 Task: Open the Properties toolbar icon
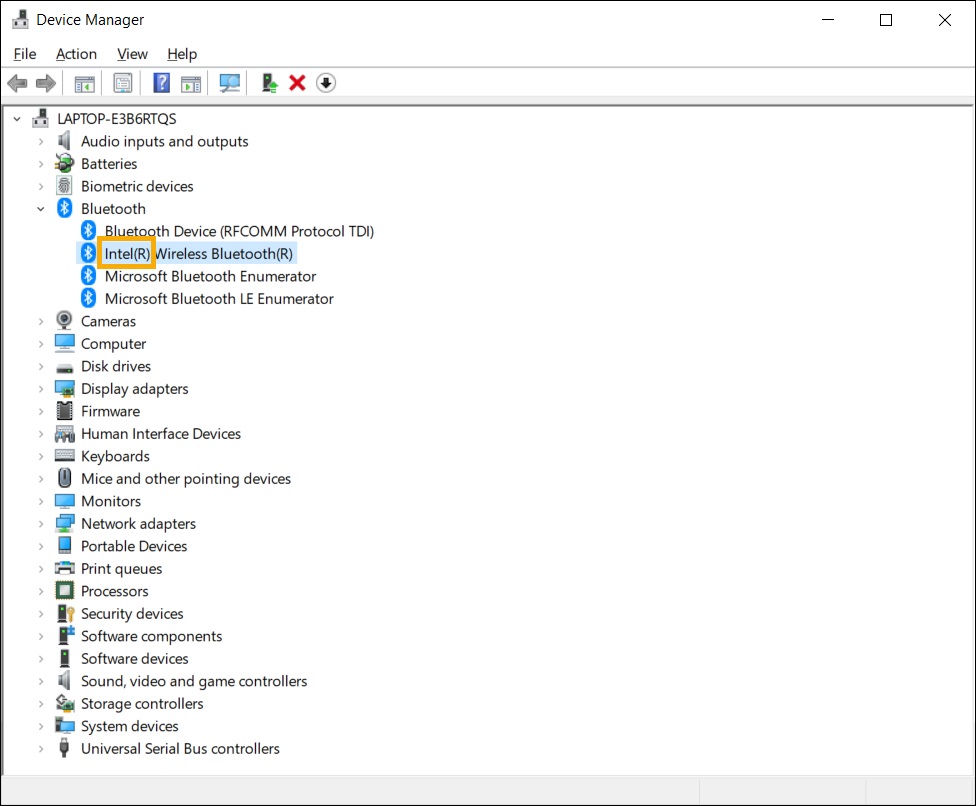(x=123, y=83)
